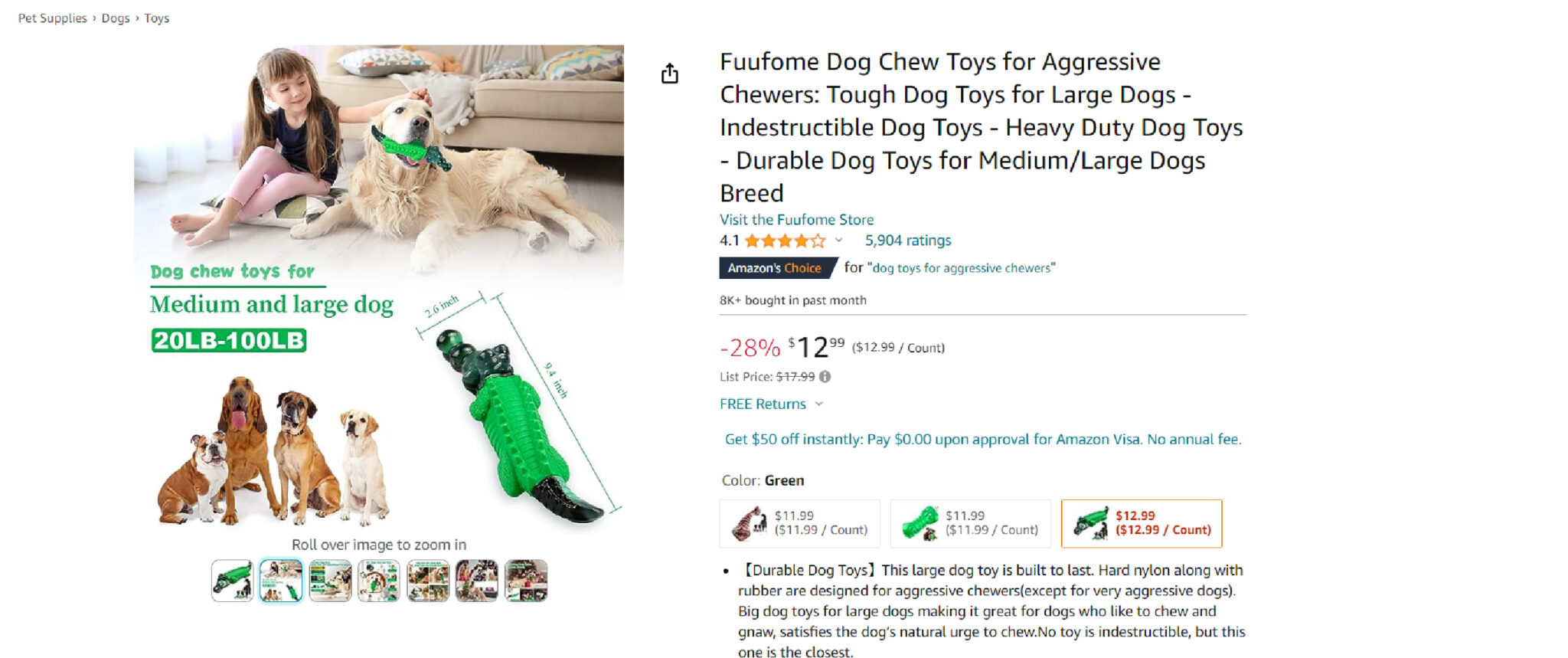Viewport: 1568px width, 658px height.
Task: Show the third product thumbnail
Action: point(330,581)
